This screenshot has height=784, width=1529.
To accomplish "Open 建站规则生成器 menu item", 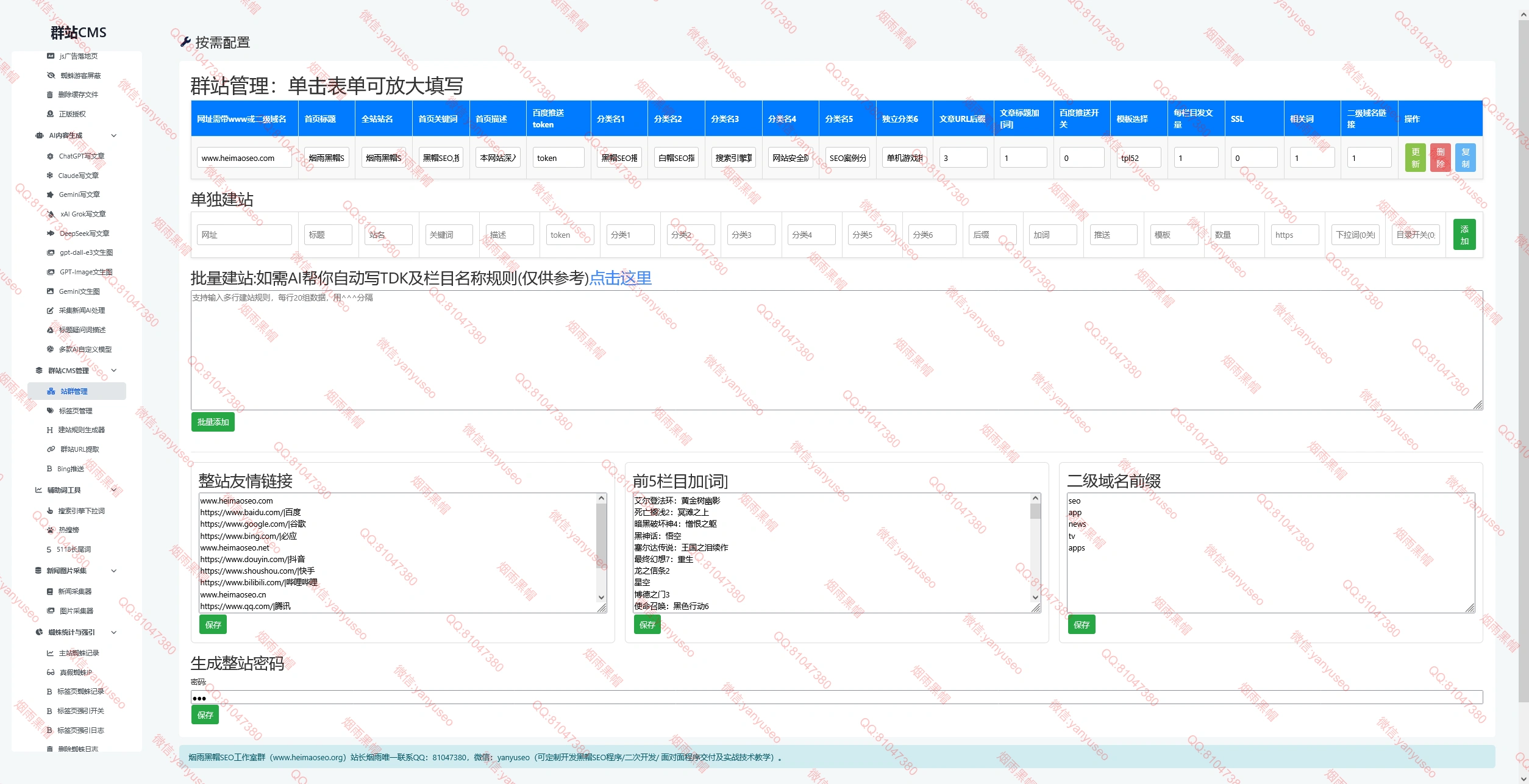I will click(x=77, y=430).
